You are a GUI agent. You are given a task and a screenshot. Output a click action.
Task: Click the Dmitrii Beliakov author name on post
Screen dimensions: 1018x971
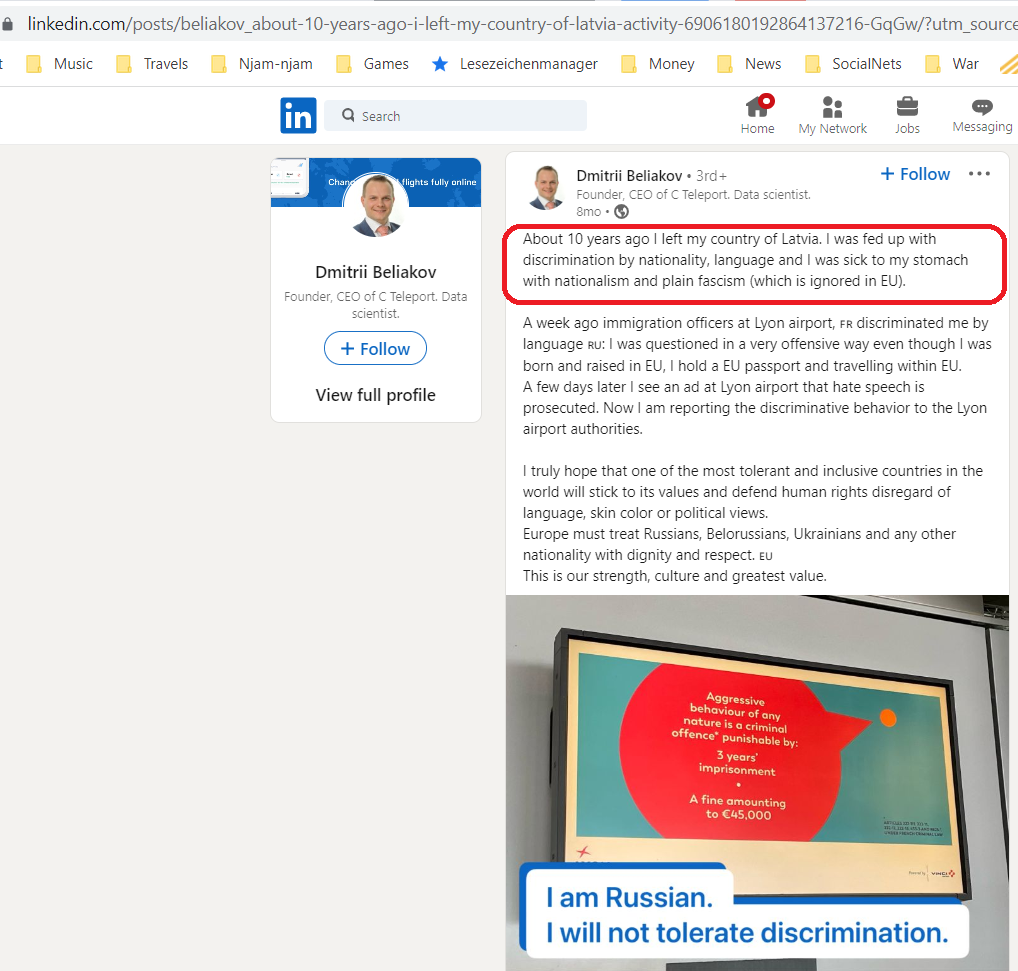(629, 176)
